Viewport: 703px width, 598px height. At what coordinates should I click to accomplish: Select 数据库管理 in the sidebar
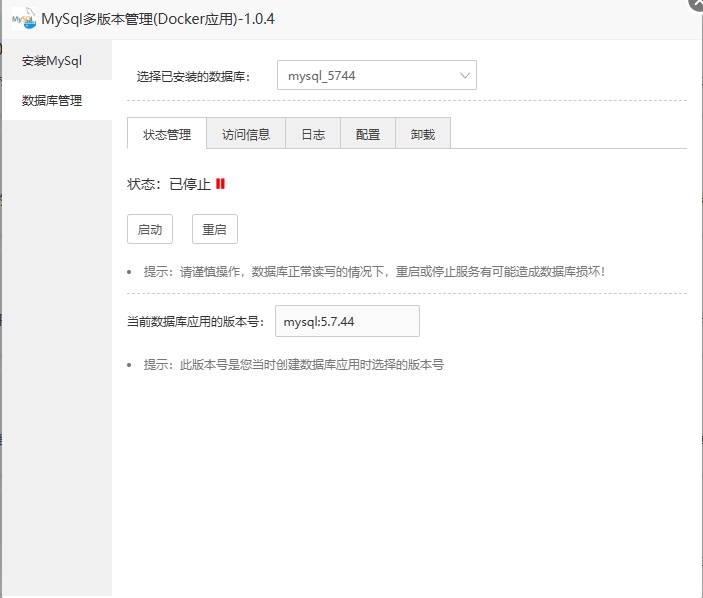coord(57,100)
